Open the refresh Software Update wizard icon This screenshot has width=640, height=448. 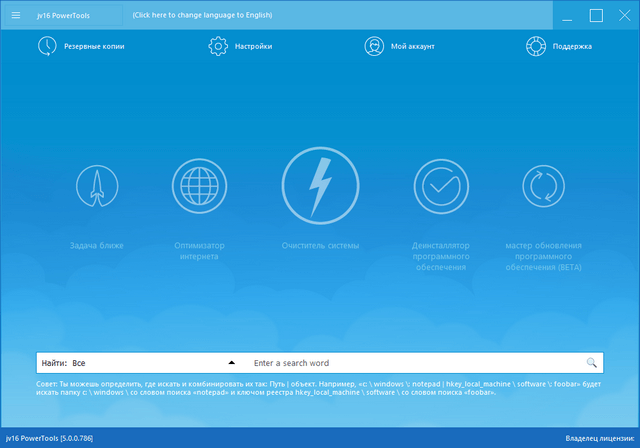click(544, 186)
